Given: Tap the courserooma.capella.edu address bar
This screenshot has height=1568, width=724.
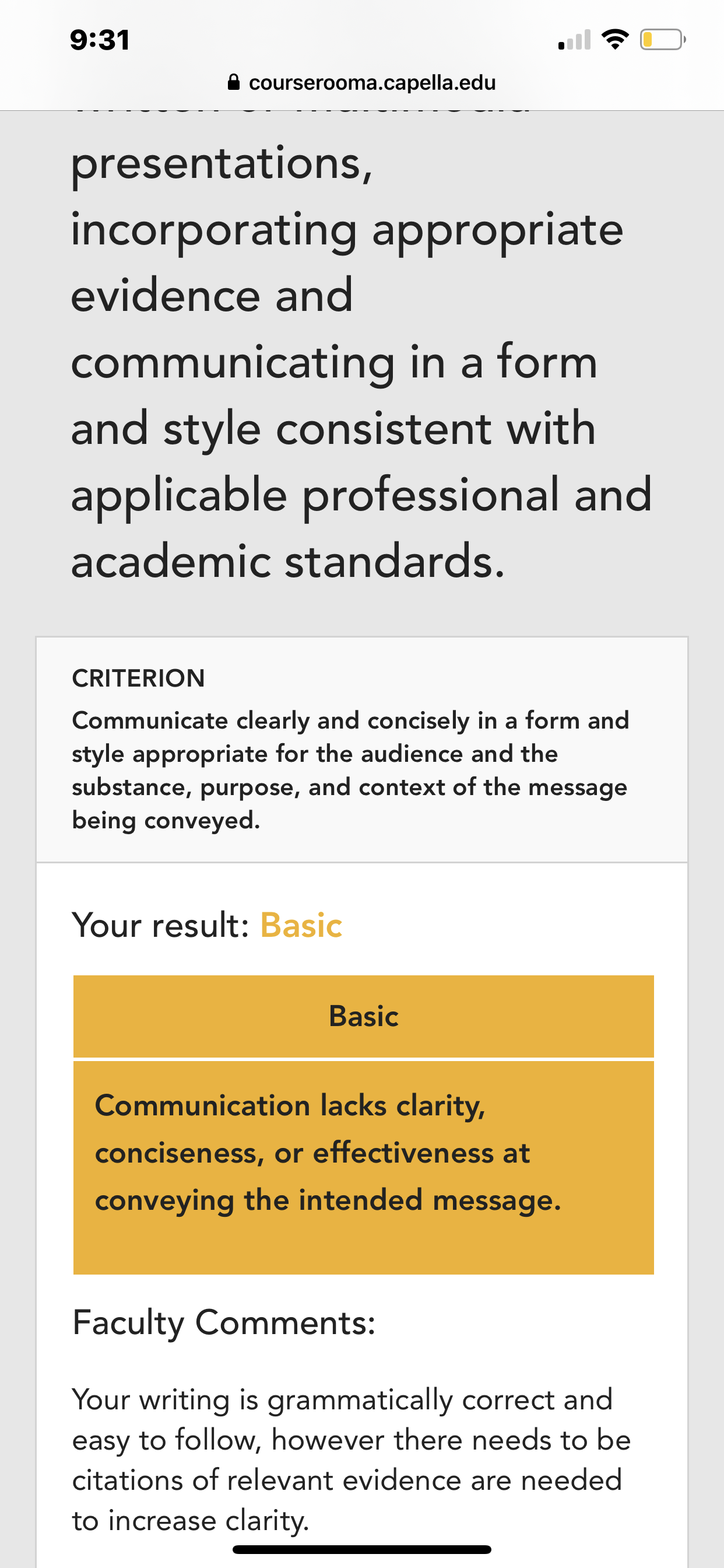Looking at the screenshot, I should click(362, 82).
